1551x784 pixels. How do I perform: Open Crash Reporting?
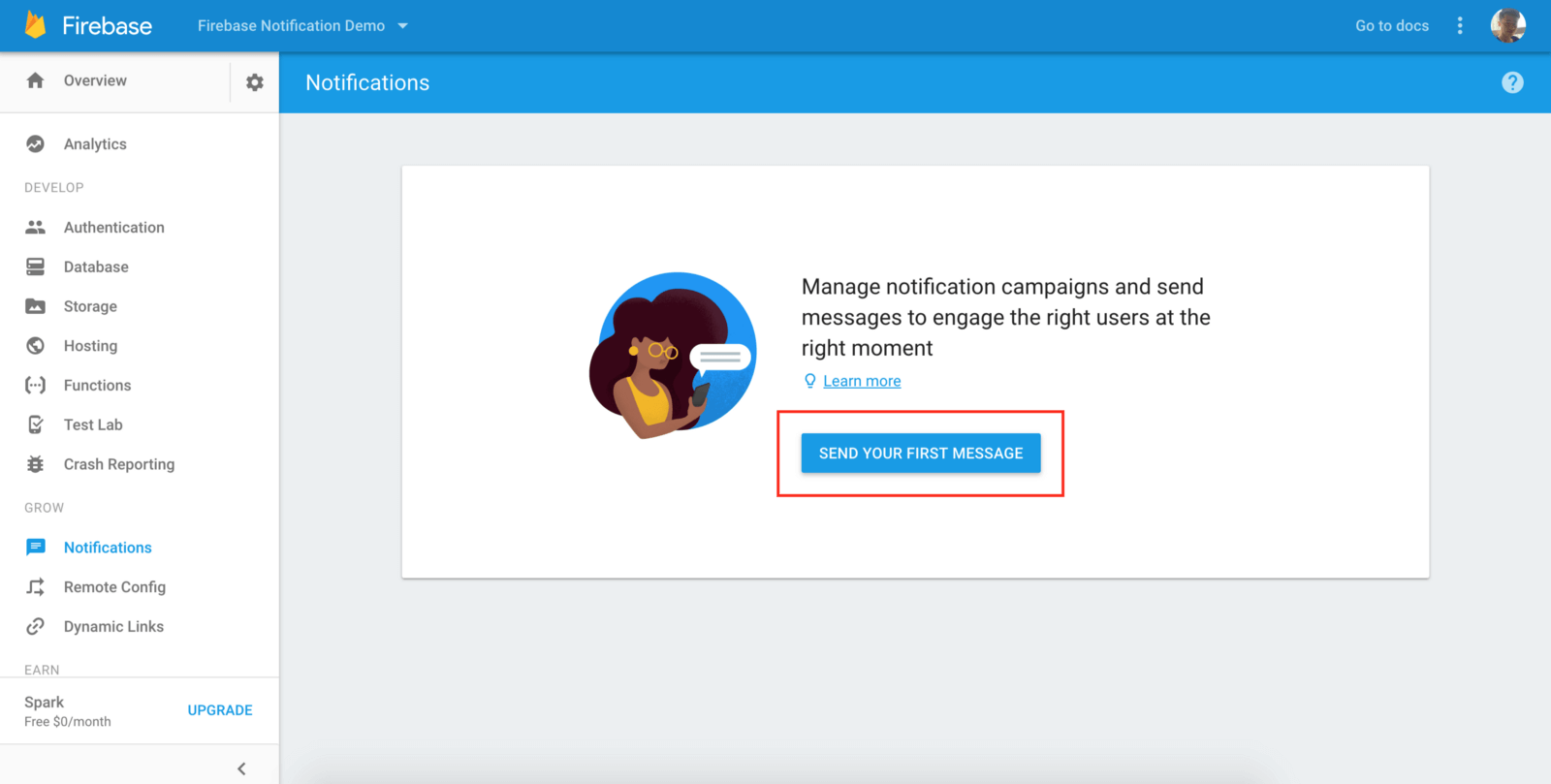click(x=119, y=464)
